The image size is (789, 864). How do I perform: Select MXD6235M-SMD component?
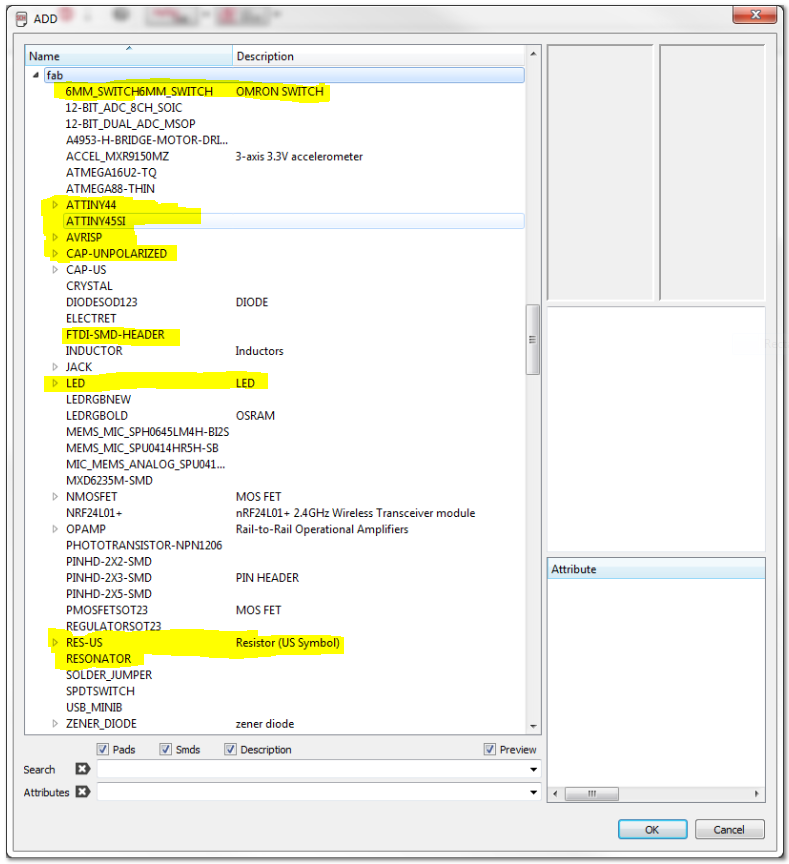pyautogui.click(x=109, y=480)
